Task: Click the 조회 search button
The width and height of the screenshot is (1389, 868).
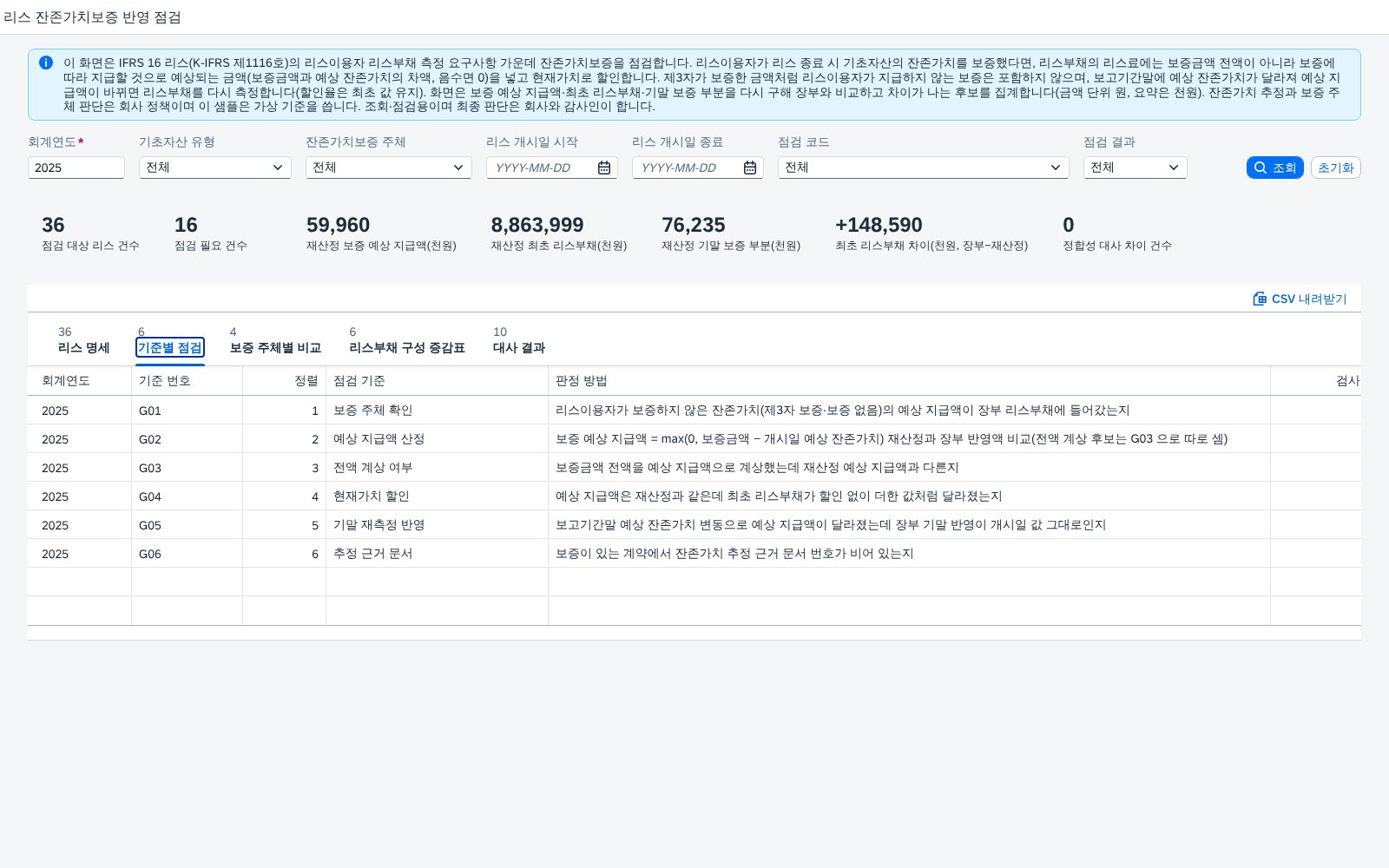Action: (1275, 168)
